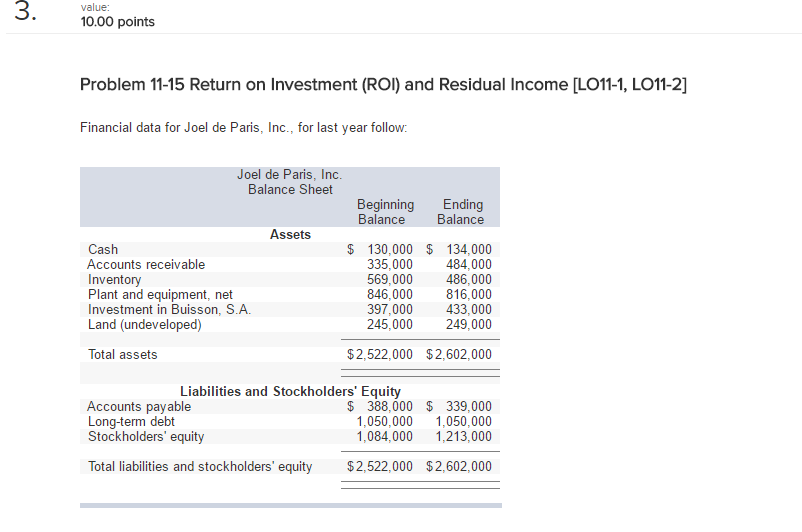
Task: Click the '10.00 points' value text
Action: 118,22
